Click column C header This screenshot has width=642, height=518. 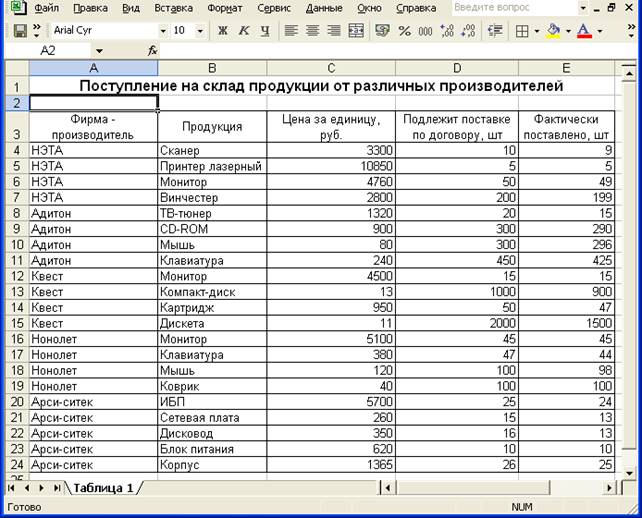(330, 67)
